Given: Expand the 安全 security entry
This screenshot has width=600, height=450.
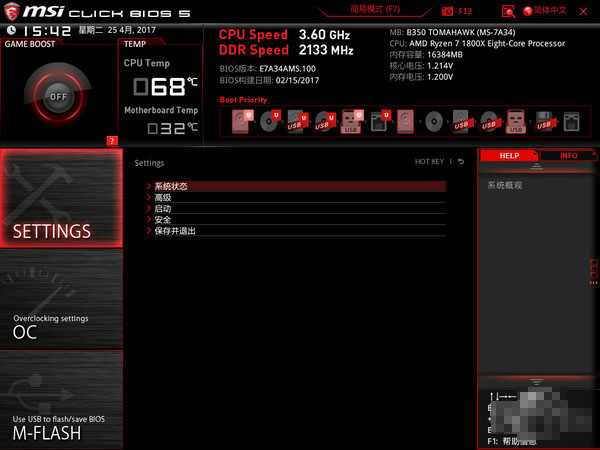Looking at the screenshot, I should coord(296,220).
